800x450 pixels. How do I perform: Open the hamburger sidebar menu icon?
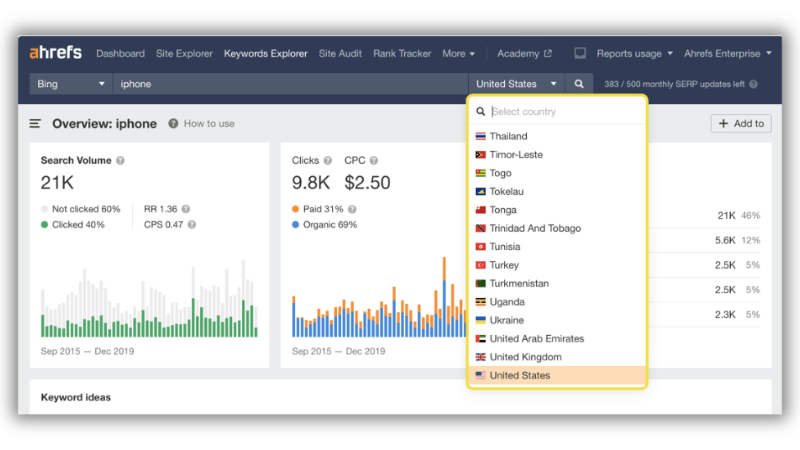(35, 123)
